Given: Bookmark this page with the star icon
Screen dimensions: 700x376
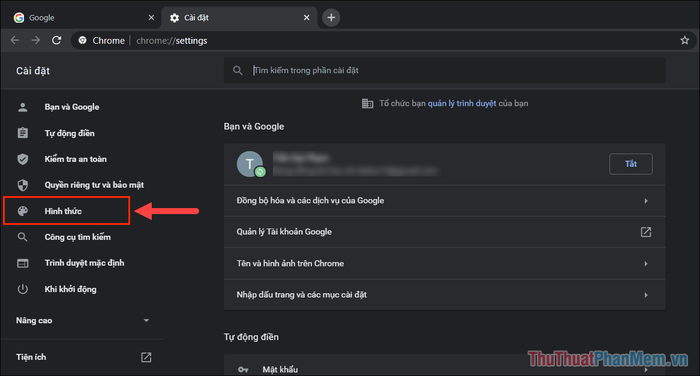Looking at the screenshot, I should click(x=684, y=41).
